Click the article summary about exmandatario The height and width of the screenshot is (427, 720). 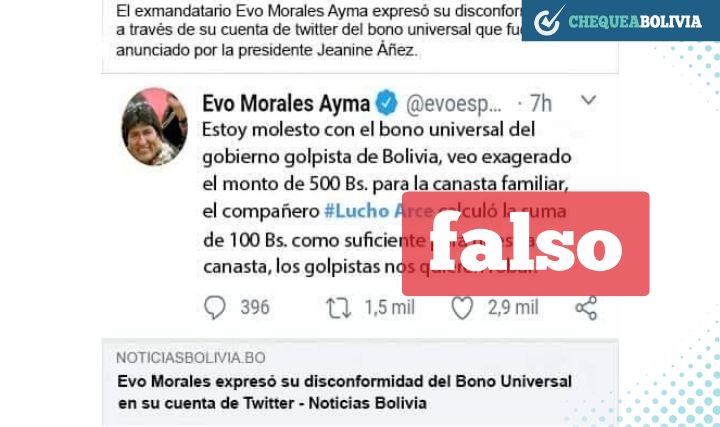(319, 30)
